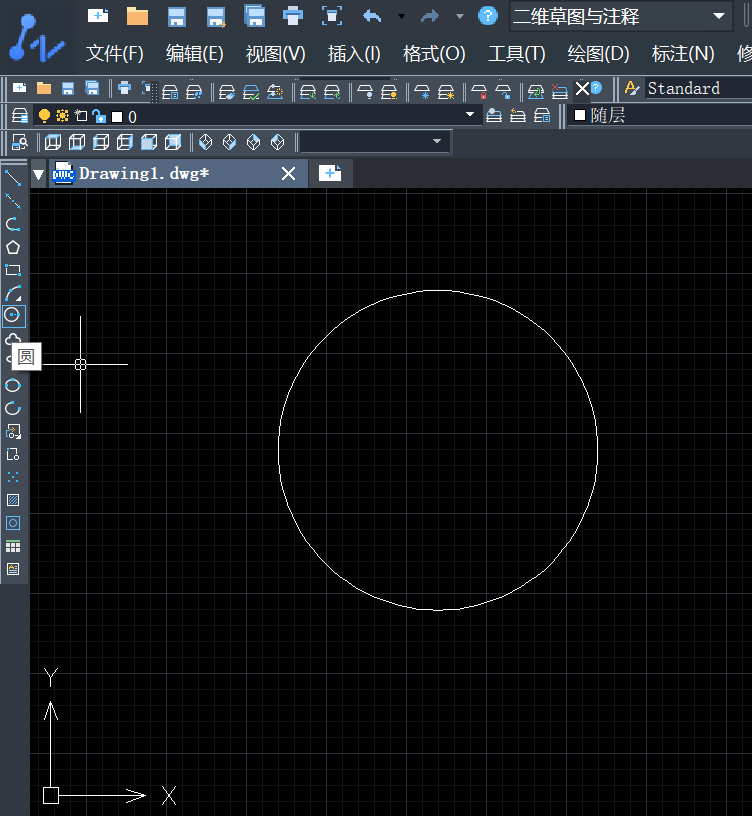Open the 格式(O) menu
This screenshot has height=816, width=752.
click(x=434, y=54)
